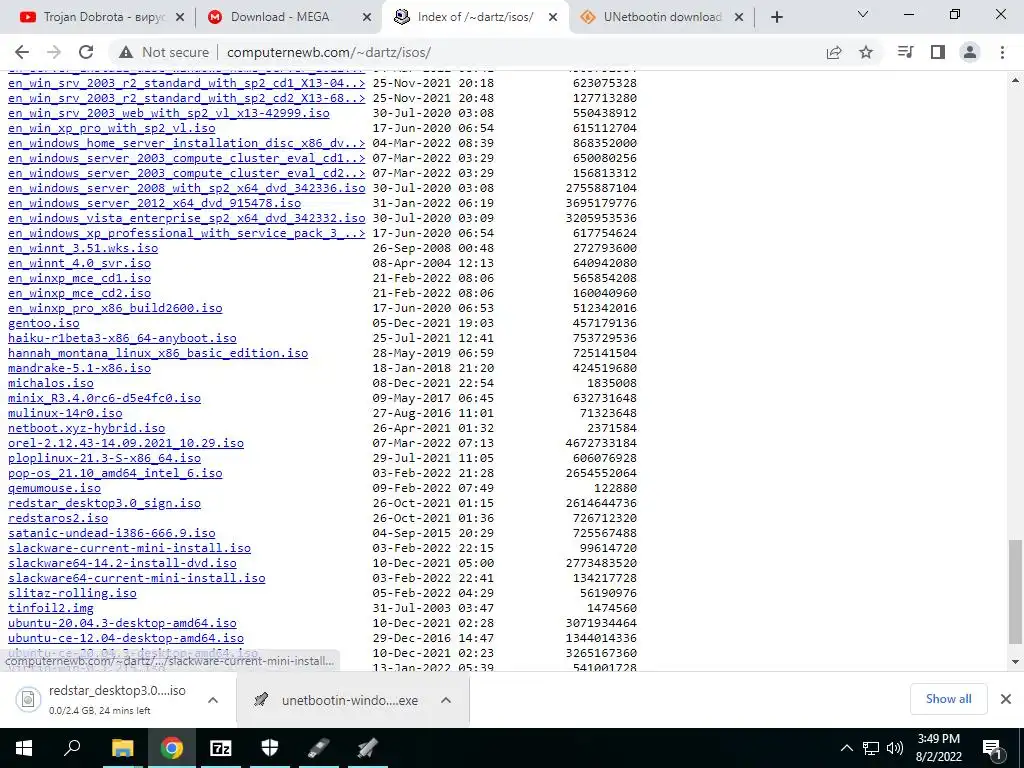The width and height of the screenshot is (1024, 768).
Task: Close the downloads bar
Action: click(x=1006, y=699)
